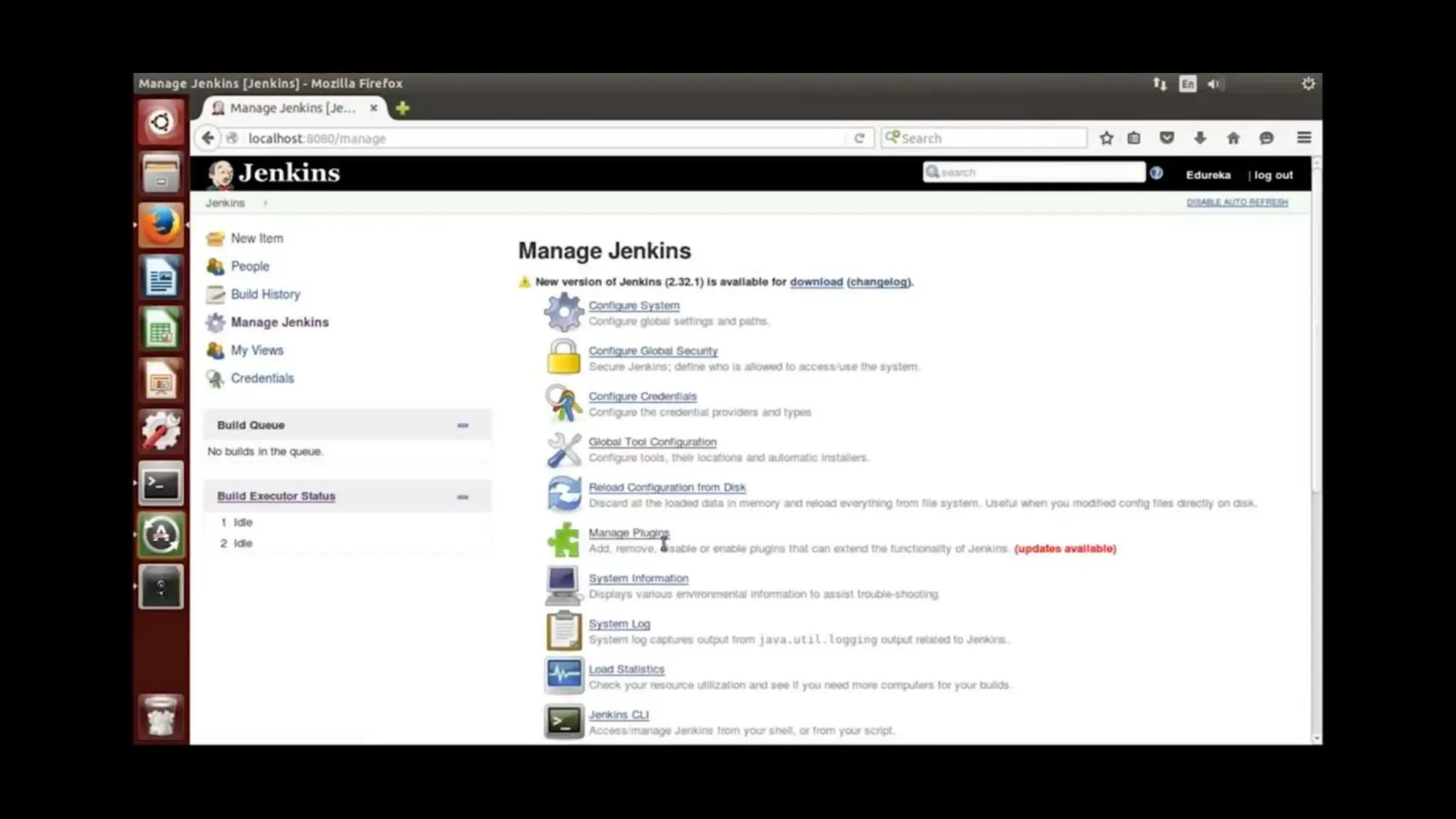Open the Firefox downloads arrow icon

click(x=1200, y=138)
